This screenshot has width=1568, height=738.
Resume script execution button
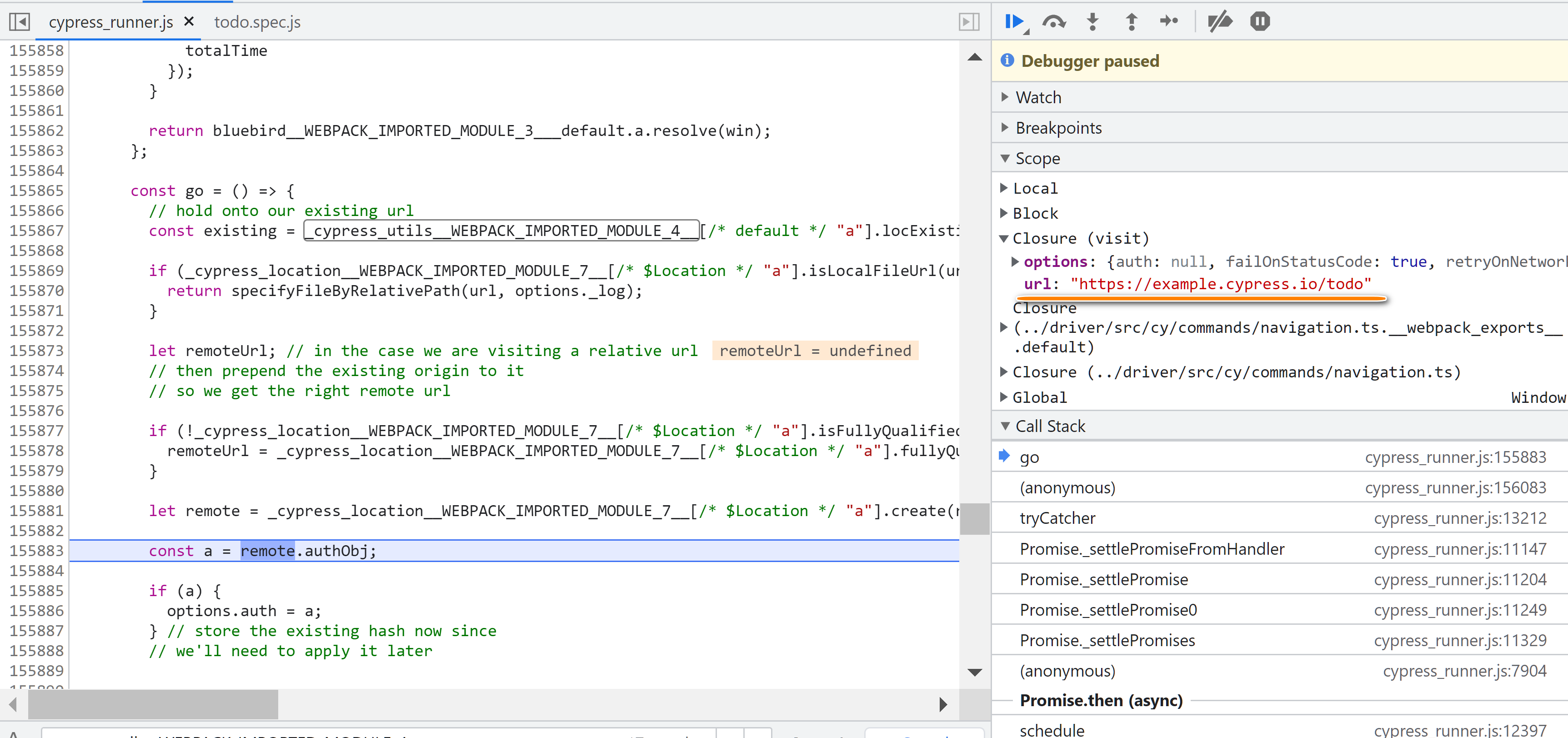1015,22
